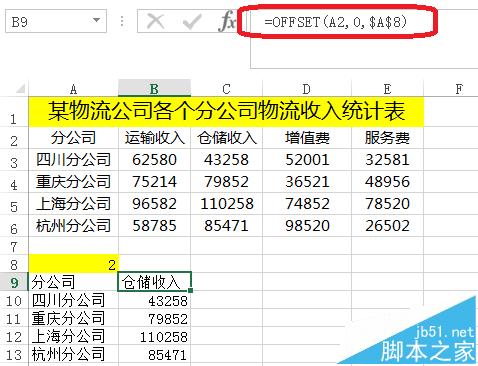Click yellow cell A8 containing 2
The width and height of the screenshot is (478, 366).
pyautogui.click(x=74, y=264)
